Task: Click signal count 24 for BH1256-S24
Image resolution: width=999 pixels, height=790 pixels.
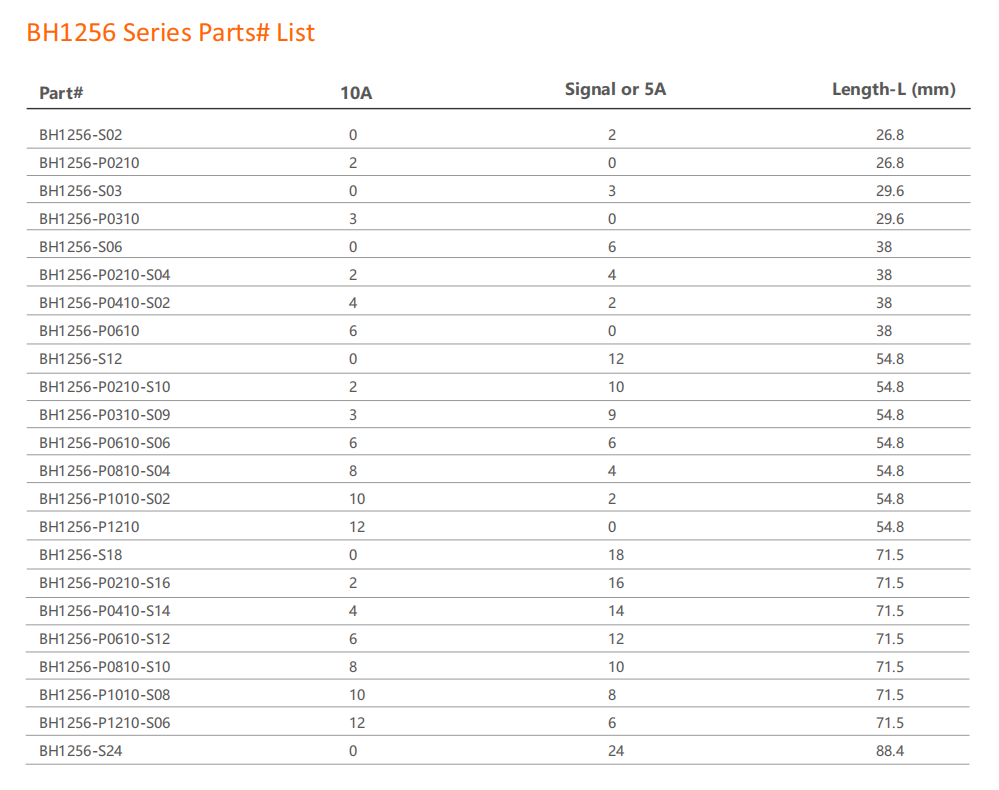Action: (x=616, y=752)
